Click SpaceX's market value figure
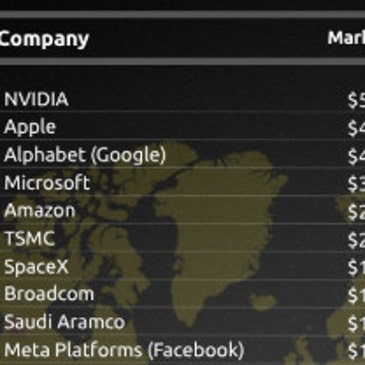 click(x=356, y=267)
